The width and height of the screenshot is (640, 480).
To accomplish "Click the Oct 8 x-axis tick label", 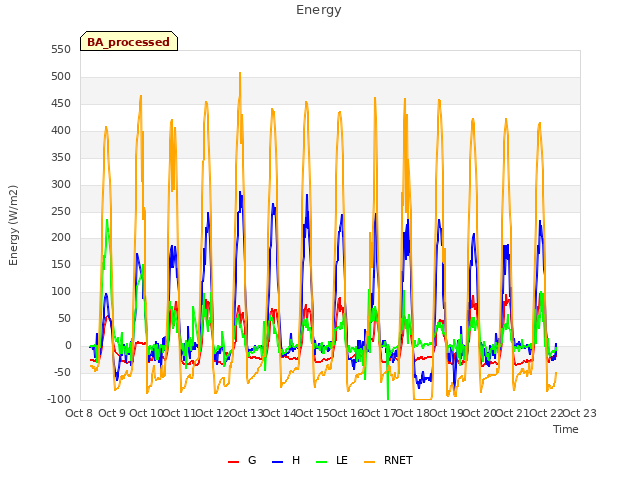I will [79, 413].
